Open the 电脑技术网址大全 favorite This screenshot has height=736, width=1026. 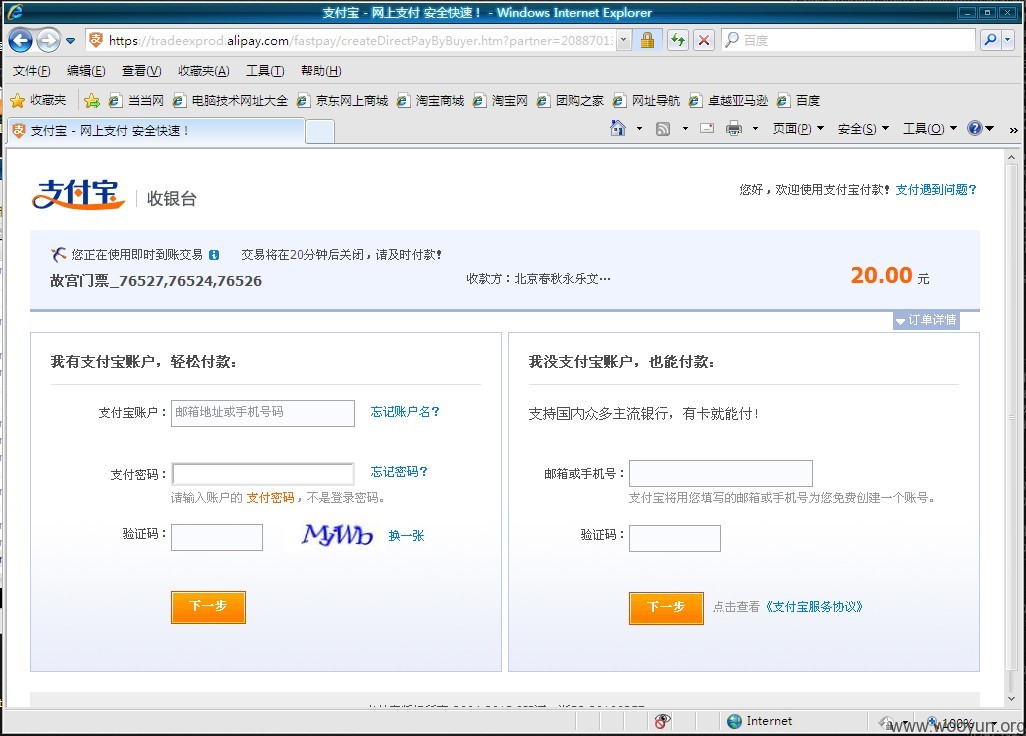click(230, 100)
